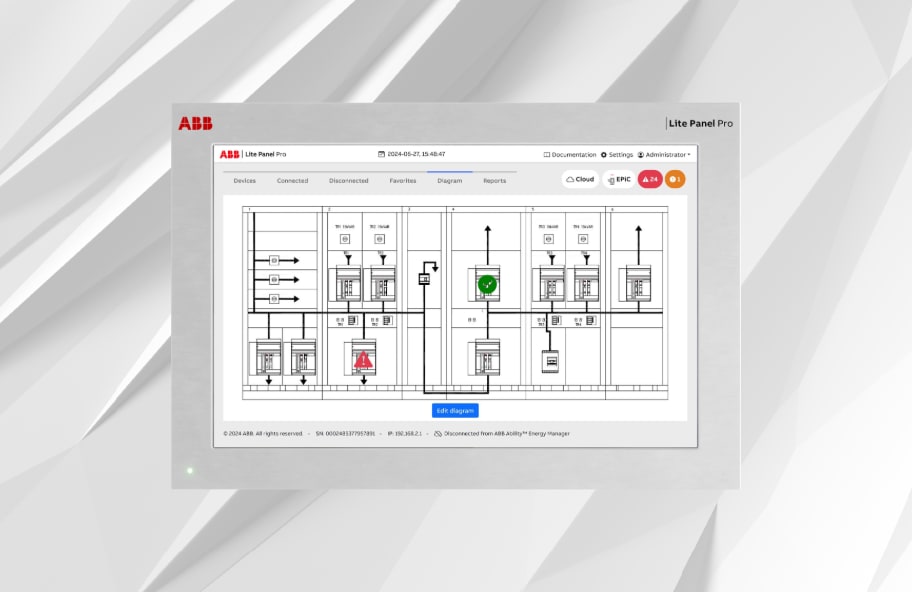The image size is (912, 592).
Task: Open Settings via the gear icon
Action: [x=604, y=155]
